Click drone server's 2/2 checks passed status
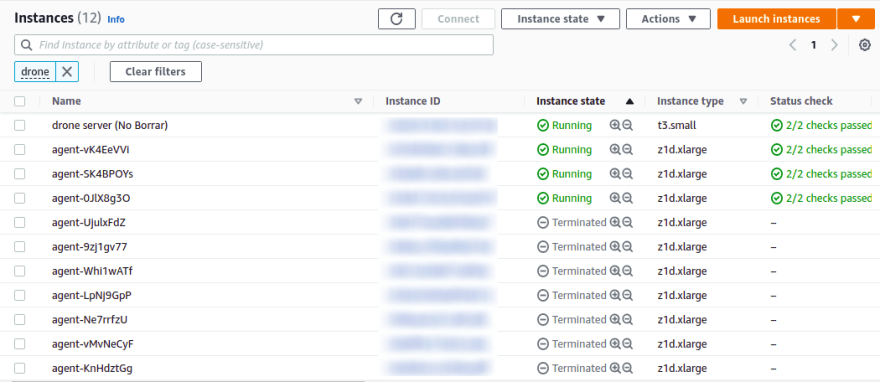Image resolution: width=880 pixels, height=382 pixels. tap(821, 126)
